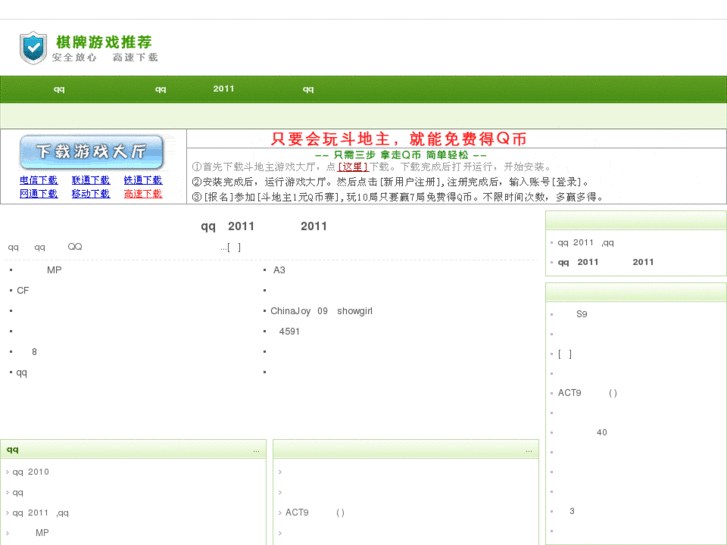Open the red 高速下载 link
This screenshot has height=545, width=727.
tap(143, 193)
